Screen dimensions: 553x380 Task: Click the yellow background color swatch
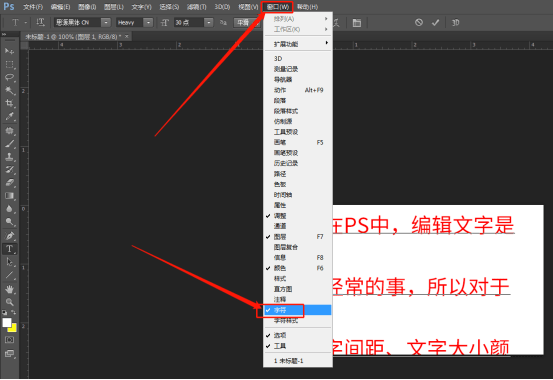click(13, 328)
